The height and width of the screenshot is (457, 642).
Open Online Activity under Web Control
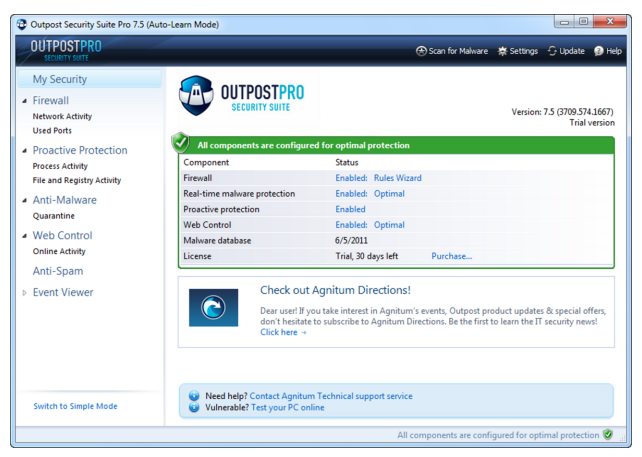59,251
